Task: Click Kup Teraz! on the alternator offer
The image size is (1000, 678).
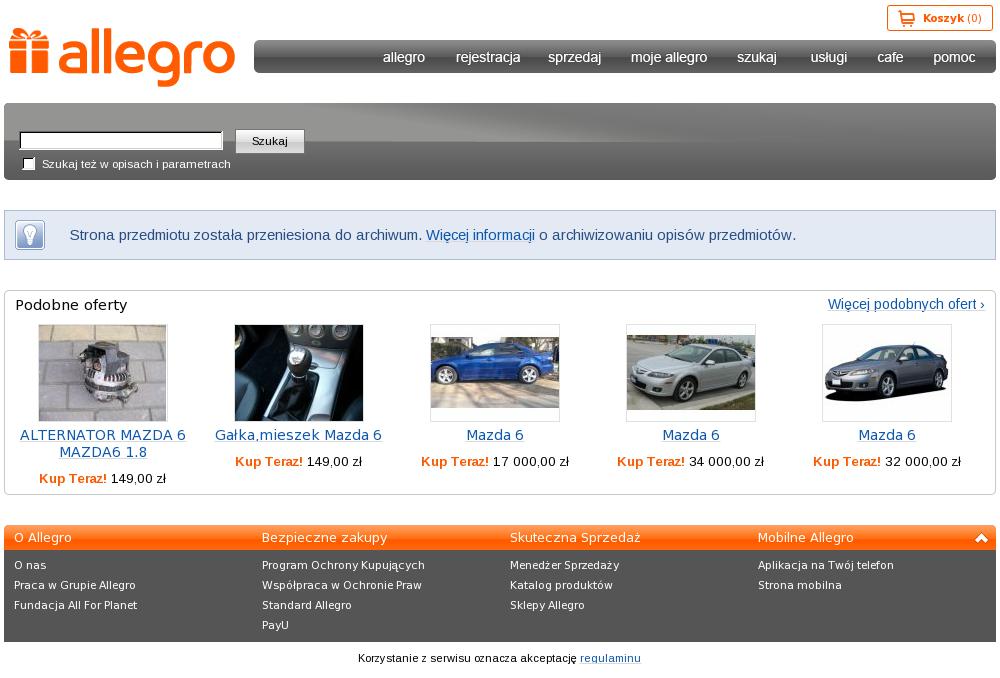Action: coord(73,478)
